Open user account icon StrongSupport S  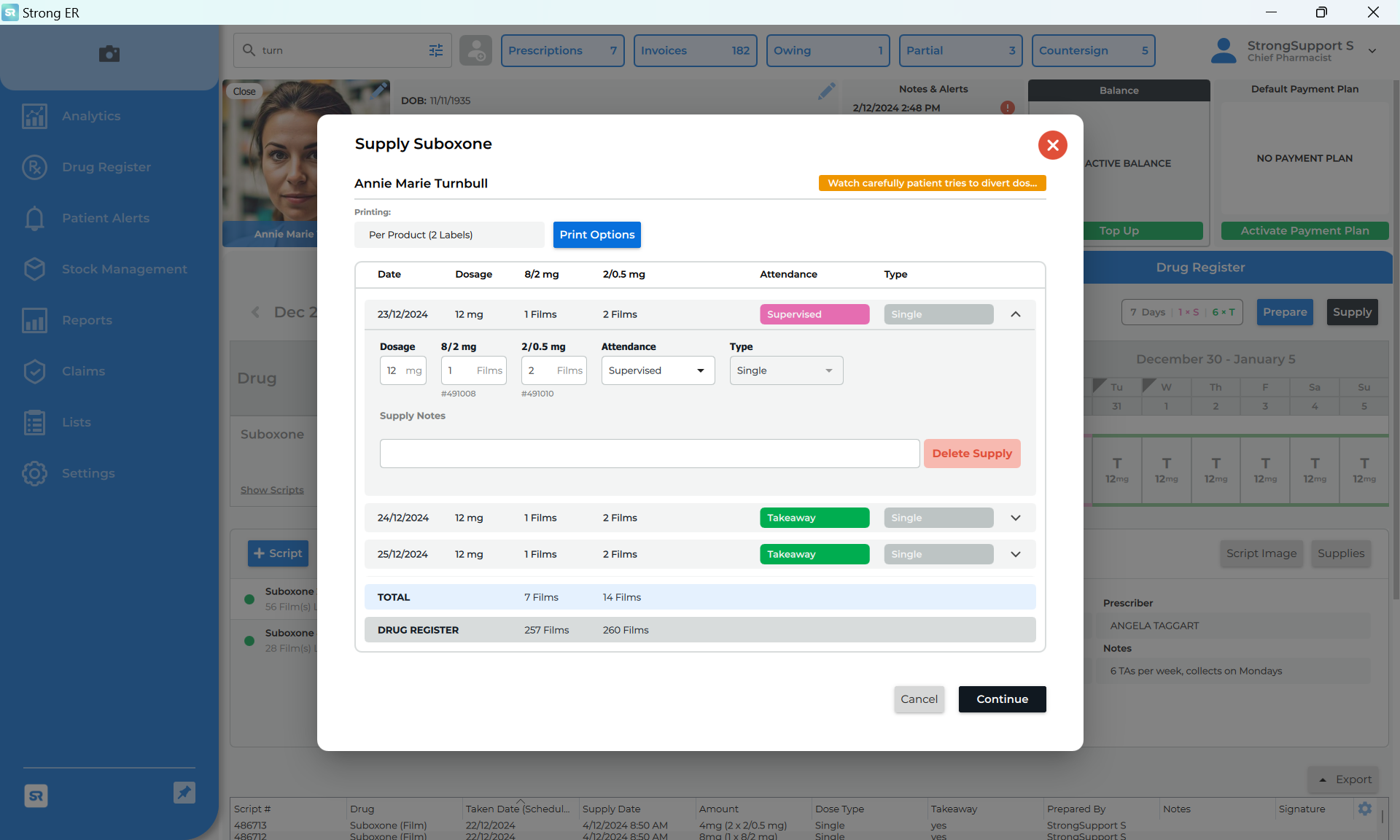pos(1223,50)
